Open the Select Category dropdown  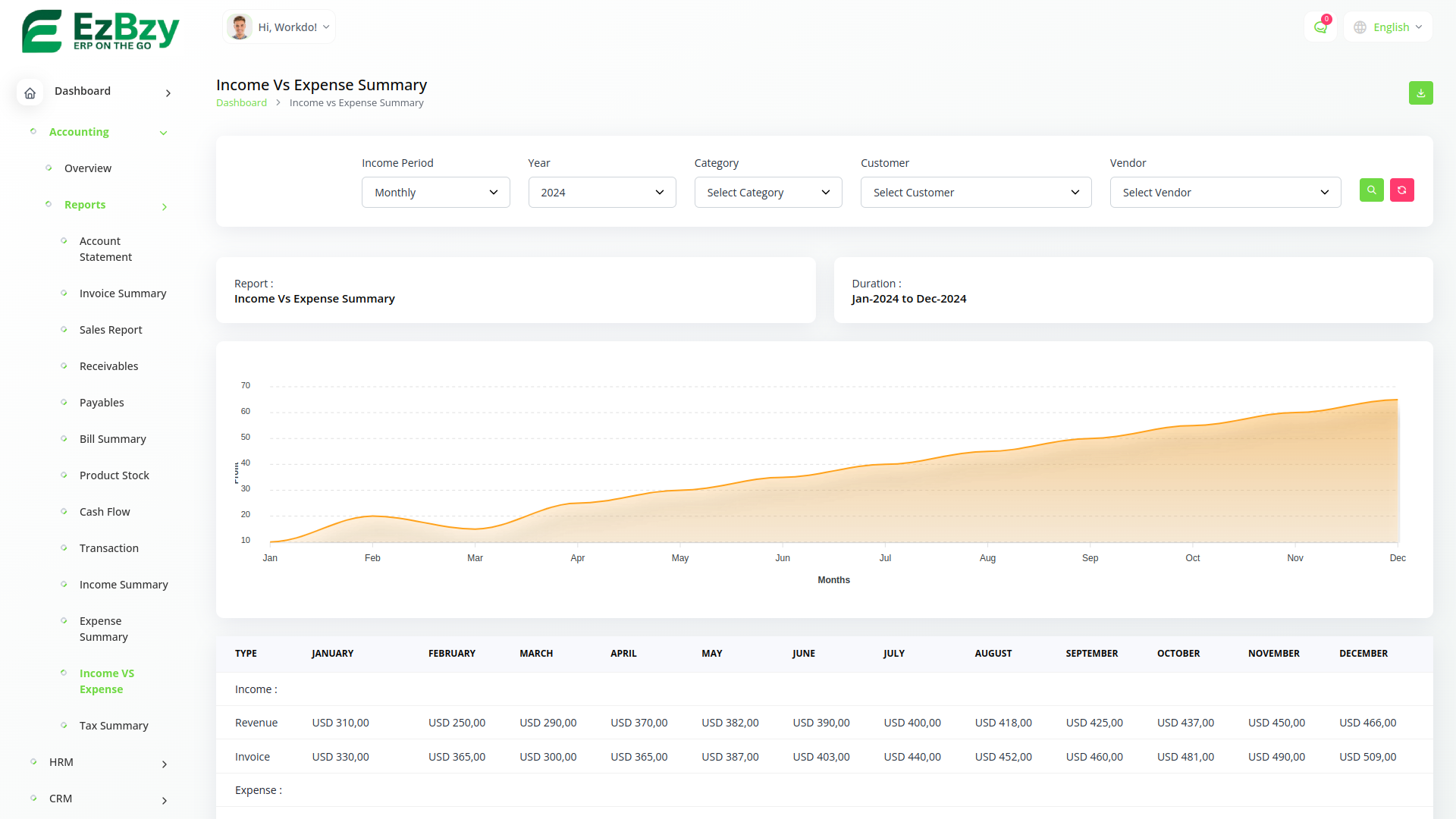767,193
